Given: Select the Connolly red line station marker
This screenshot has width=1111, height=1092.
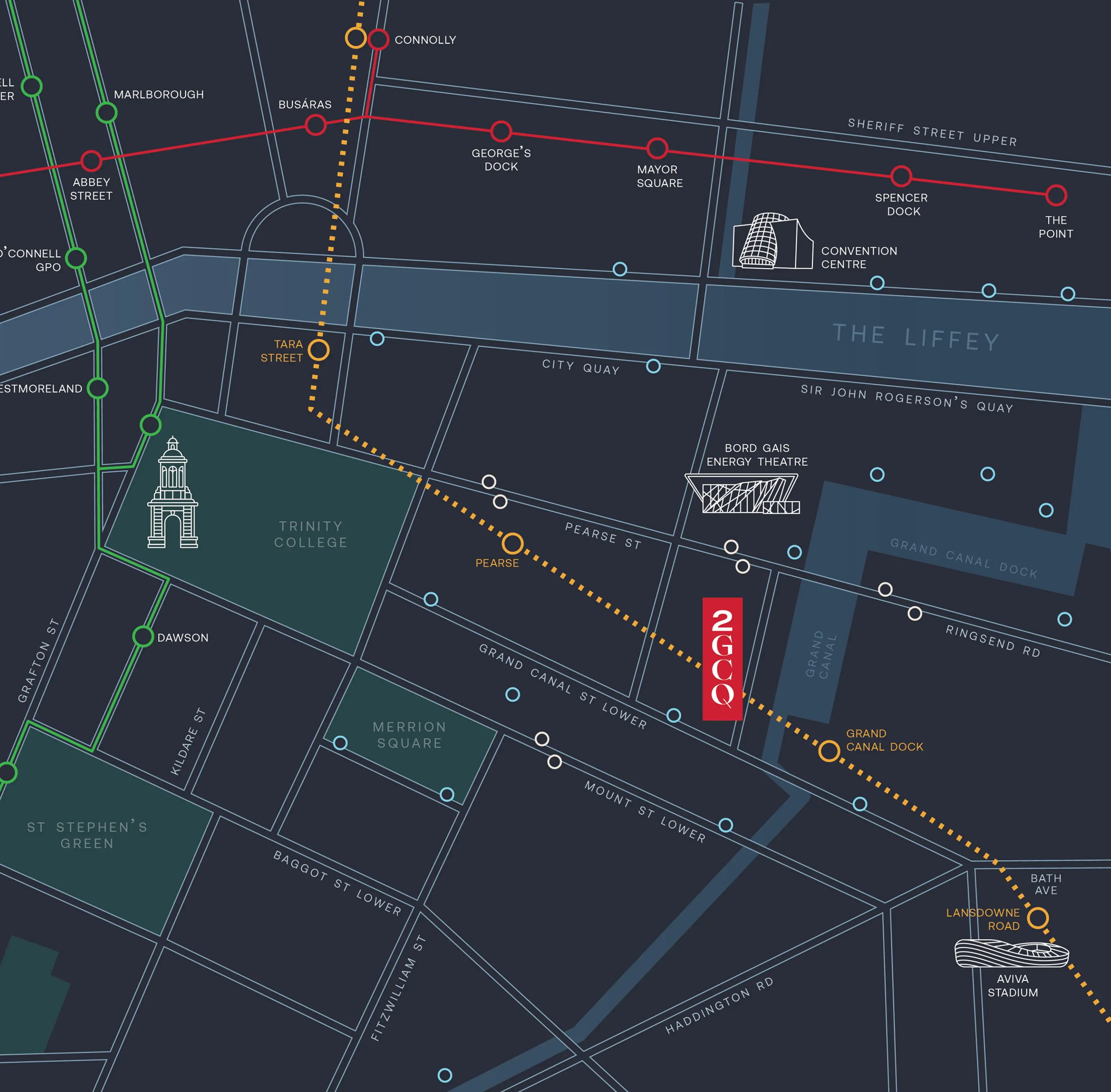Looking at the screenshot, I should pos(378,39).
